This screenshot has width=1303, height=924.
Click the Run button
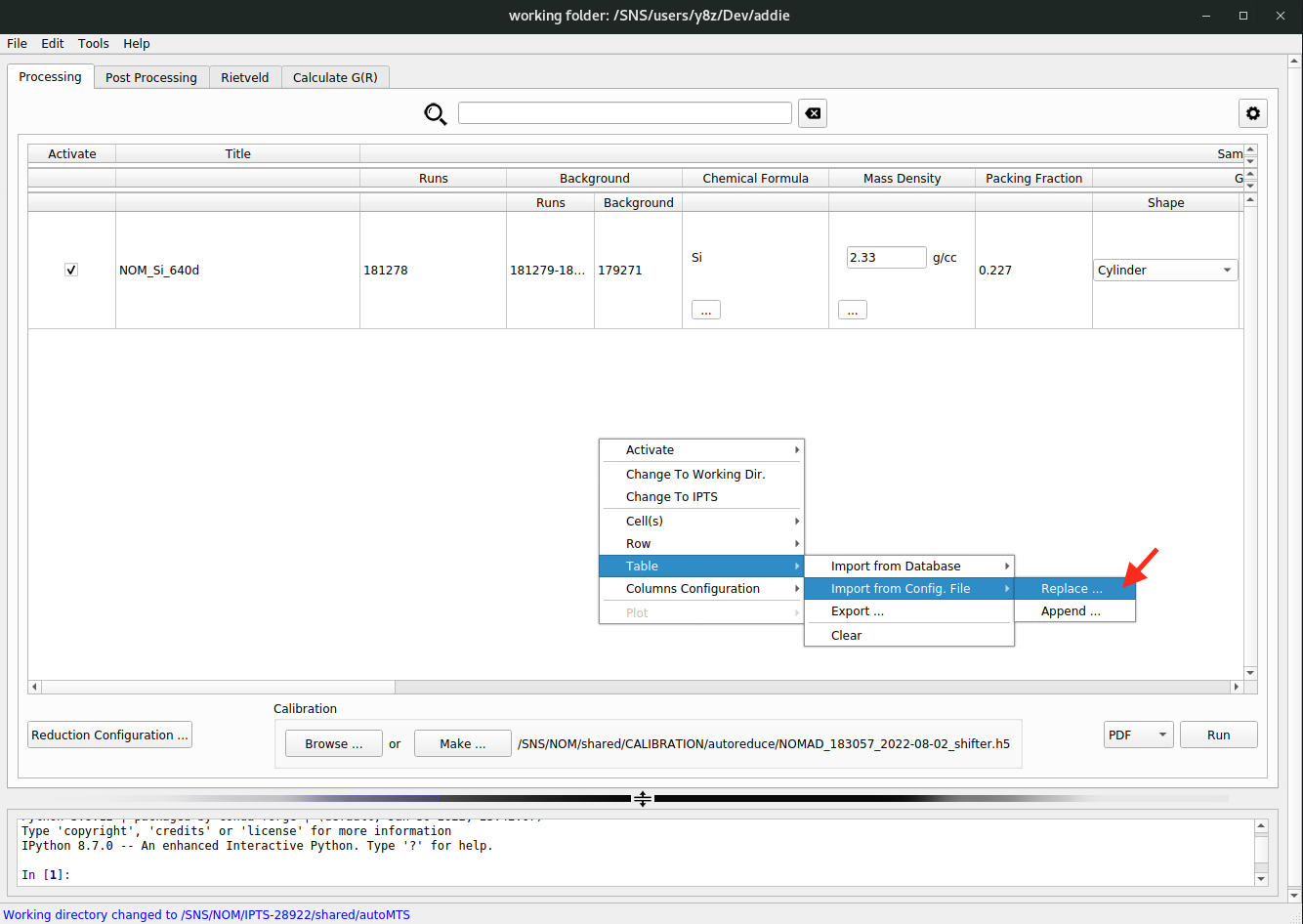[1218, 735]
